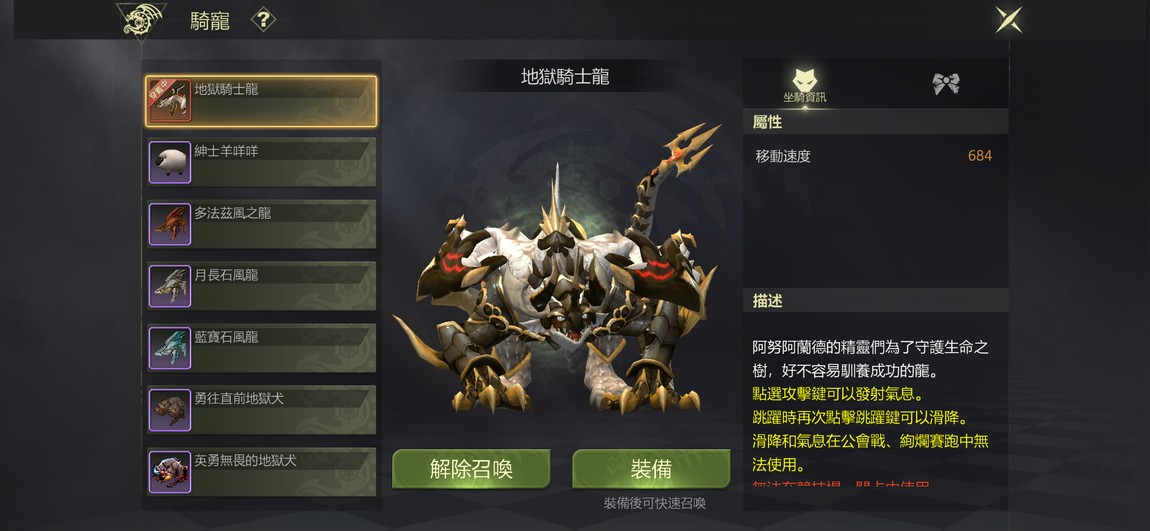This screenshot has width=1150, height=531.
Task: Click the 移動速度 value 684
Action: click(980, 155)
